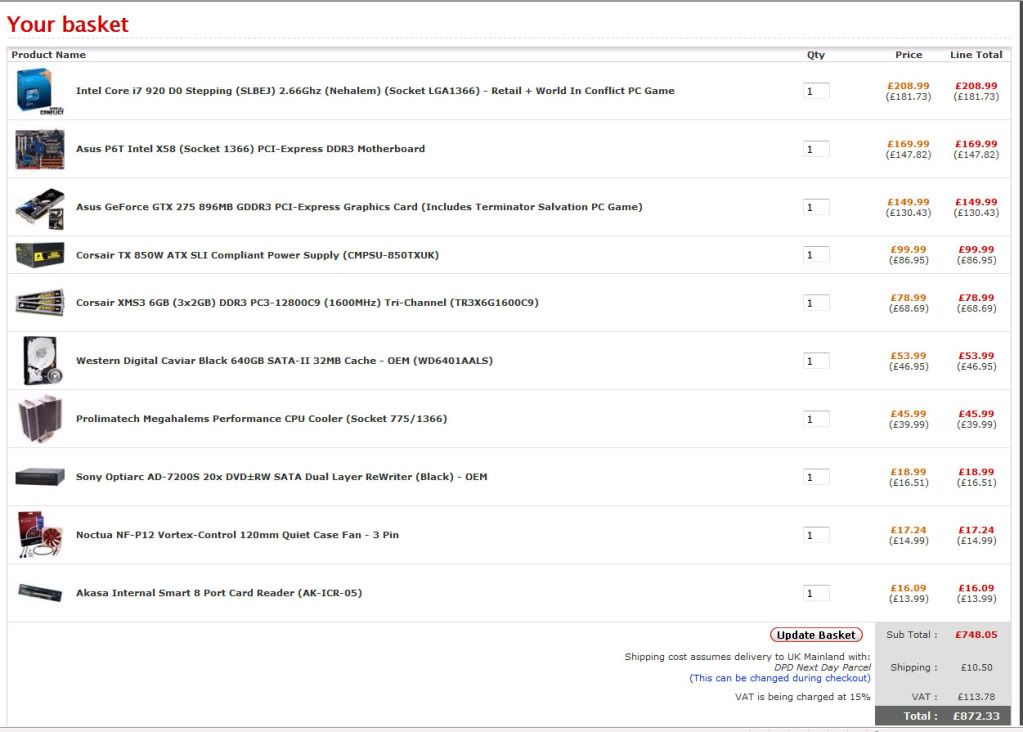
Task: Click the Corsair TX 850W line total £99.99
Action: click(976, 250)
